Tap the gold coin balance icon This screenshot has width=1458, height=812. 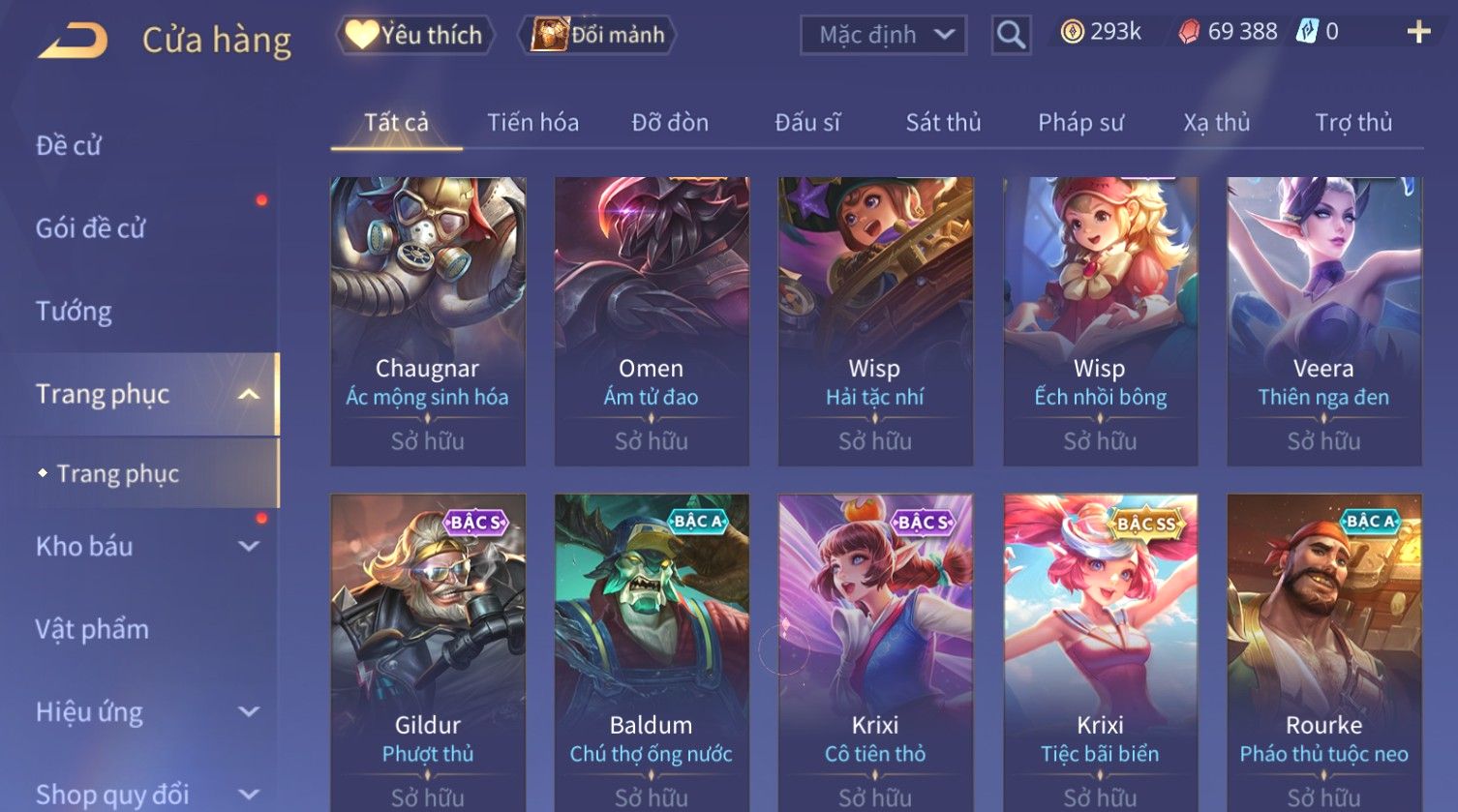pos(1072,33)
